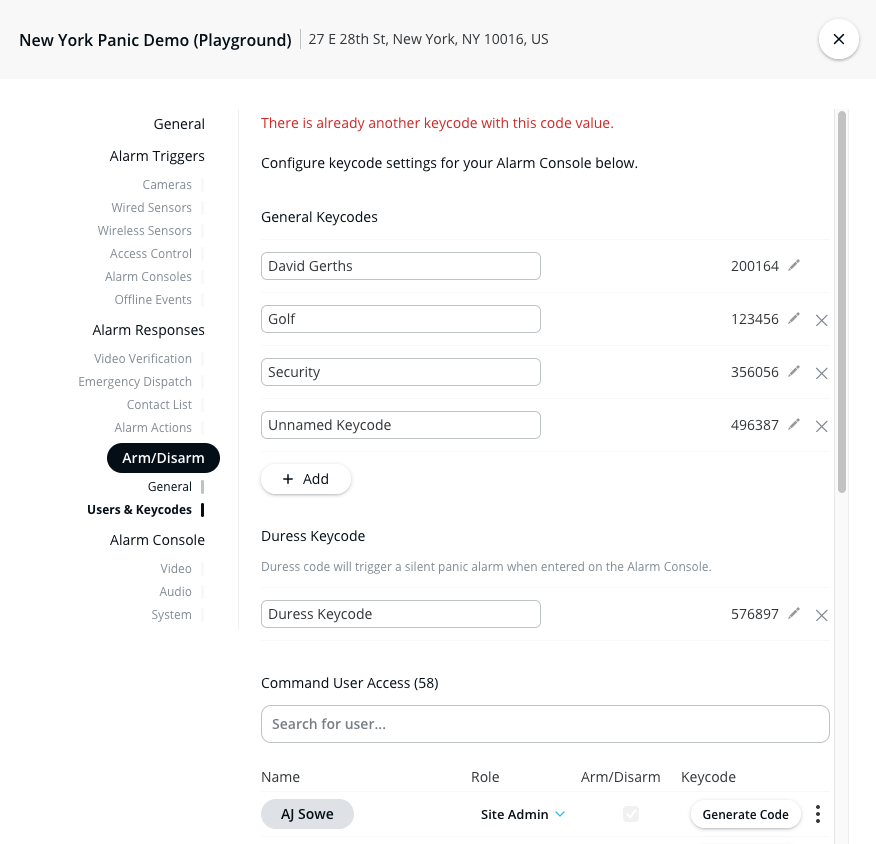Viewport: 876px width, 844px height.
Task: Select the Arm/Disarm sidebar section
Action: [x=163, y=458]
